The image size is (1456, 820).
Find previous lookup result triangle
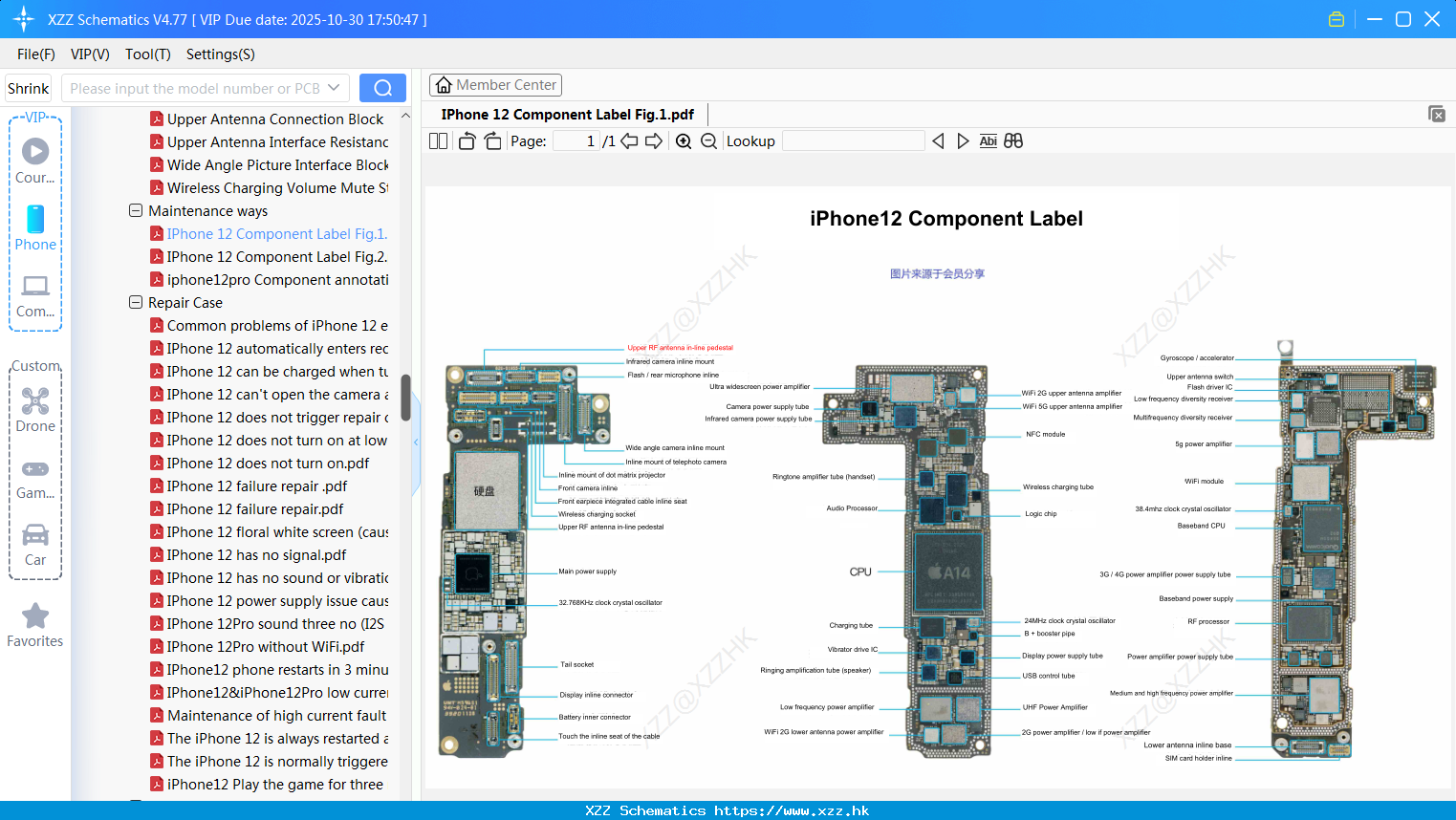pyautogui.click(x=938, y=141)
